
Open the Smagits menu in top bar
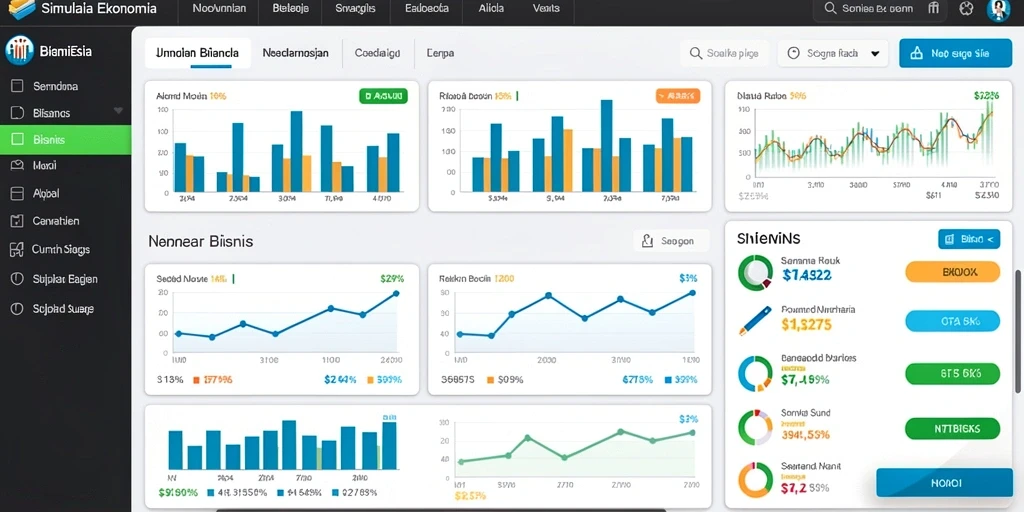pyautogui.click(x=355, y=8)
